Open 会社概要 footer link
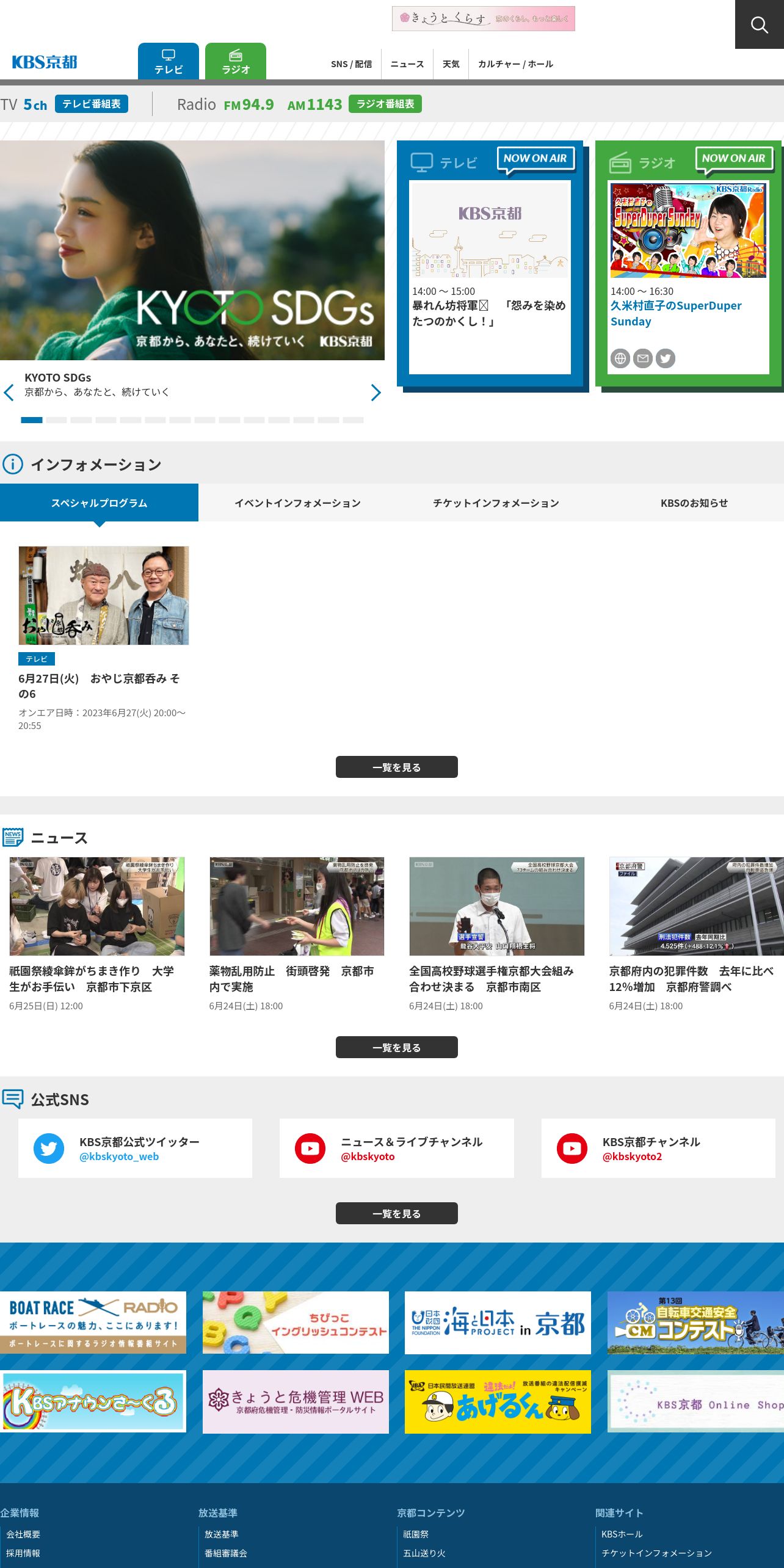Screen dimensions: 784x1568 pos(23,1534)
